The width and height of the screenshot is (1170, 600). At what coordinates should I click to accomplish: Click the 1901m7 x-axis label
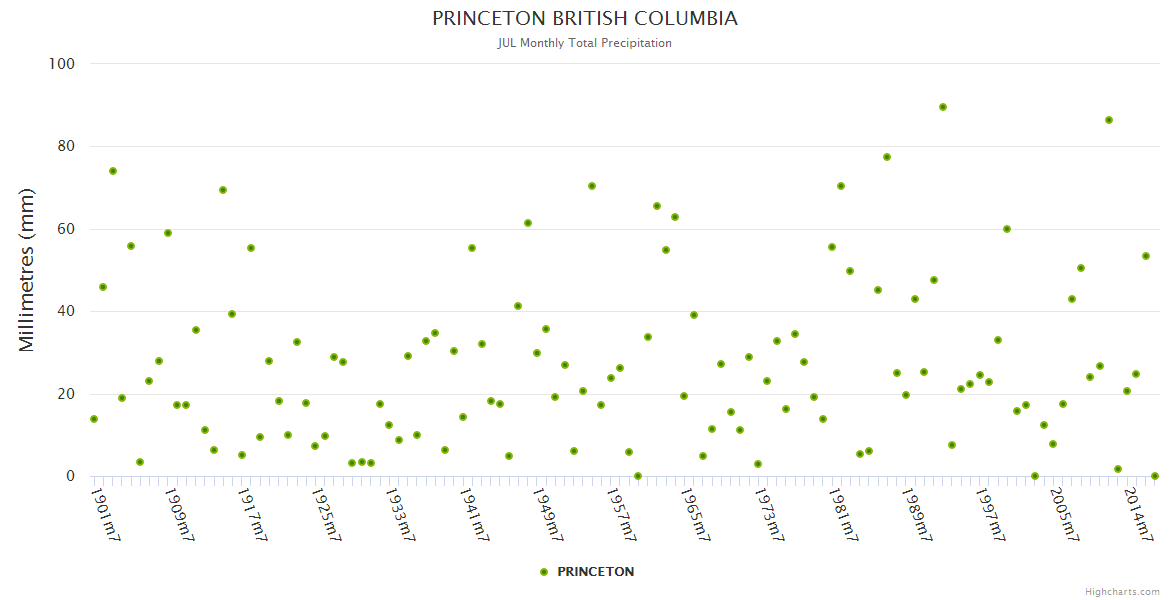pos(106,513)
